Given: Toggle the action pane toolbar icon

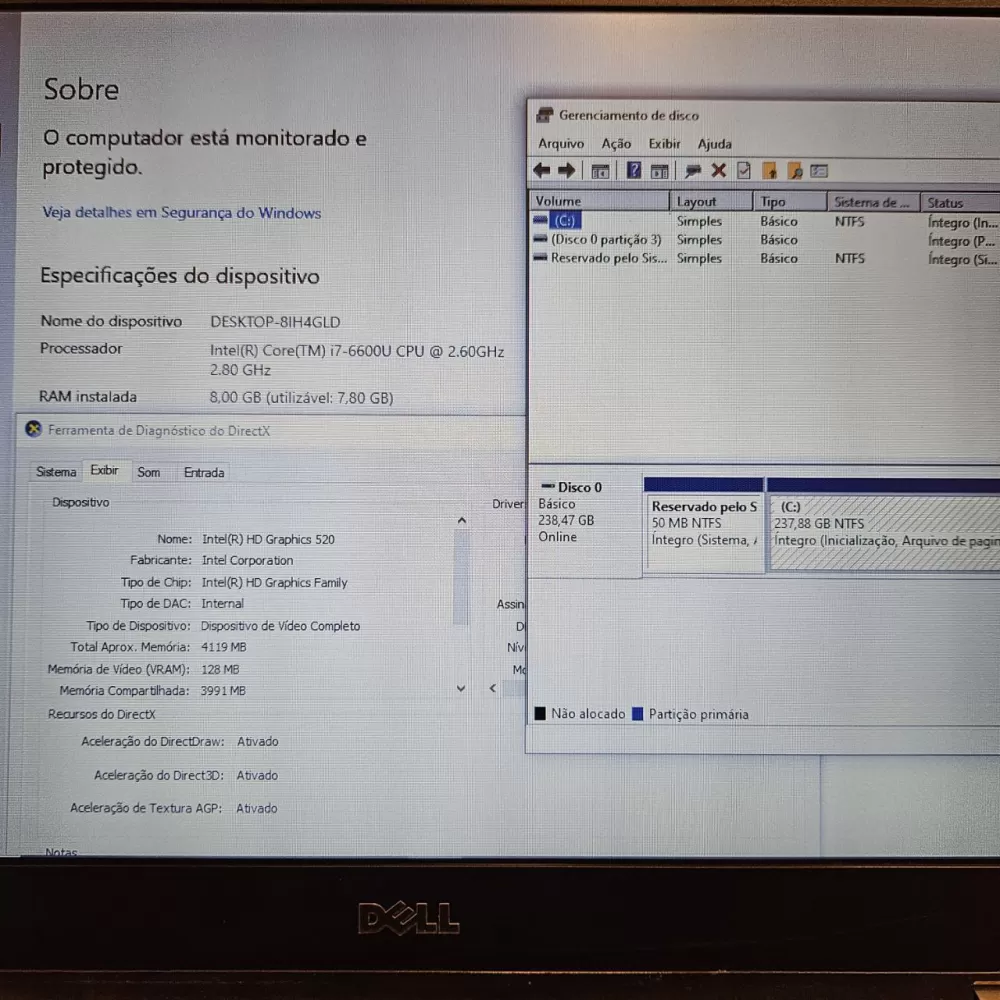Looking at the screenshot, I should click(x=659, y=171).
